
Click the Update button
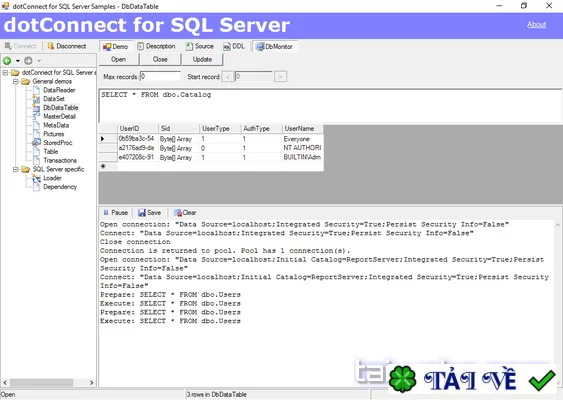coord(203,60)
